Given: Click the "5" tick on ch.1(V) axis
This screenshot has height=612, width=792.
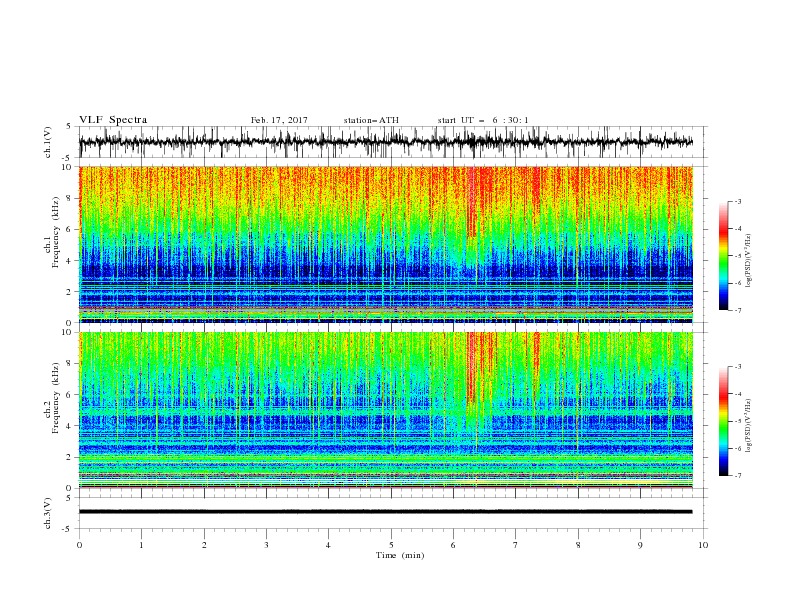Looking at the screenshot, I should pos(69,126).
